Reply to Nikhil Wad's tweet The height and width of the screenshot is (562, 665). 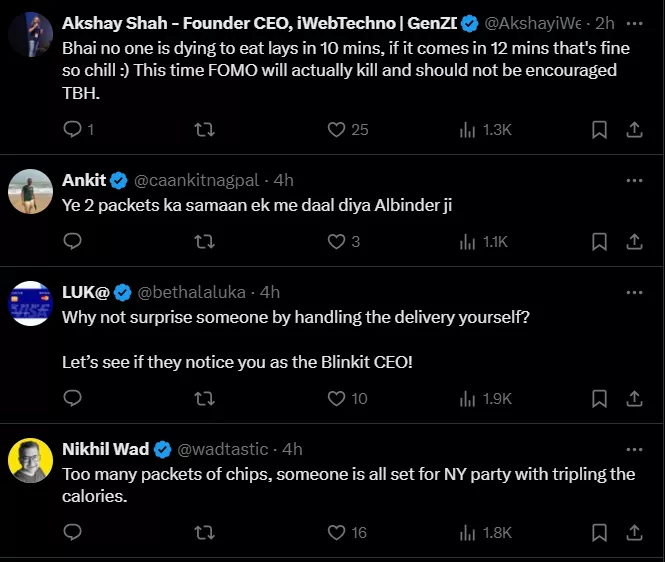pos(72,533)
